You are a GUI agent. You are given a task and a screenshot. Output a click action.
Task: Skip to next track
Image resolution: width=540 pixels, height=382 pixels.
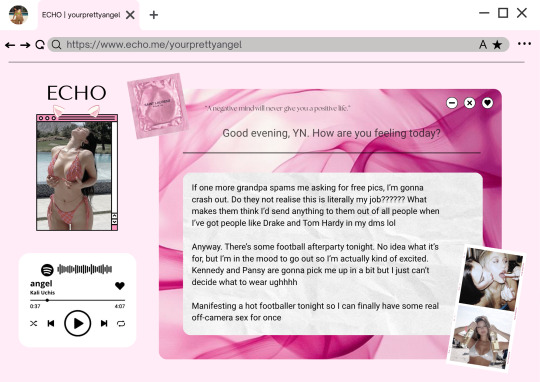104,323
